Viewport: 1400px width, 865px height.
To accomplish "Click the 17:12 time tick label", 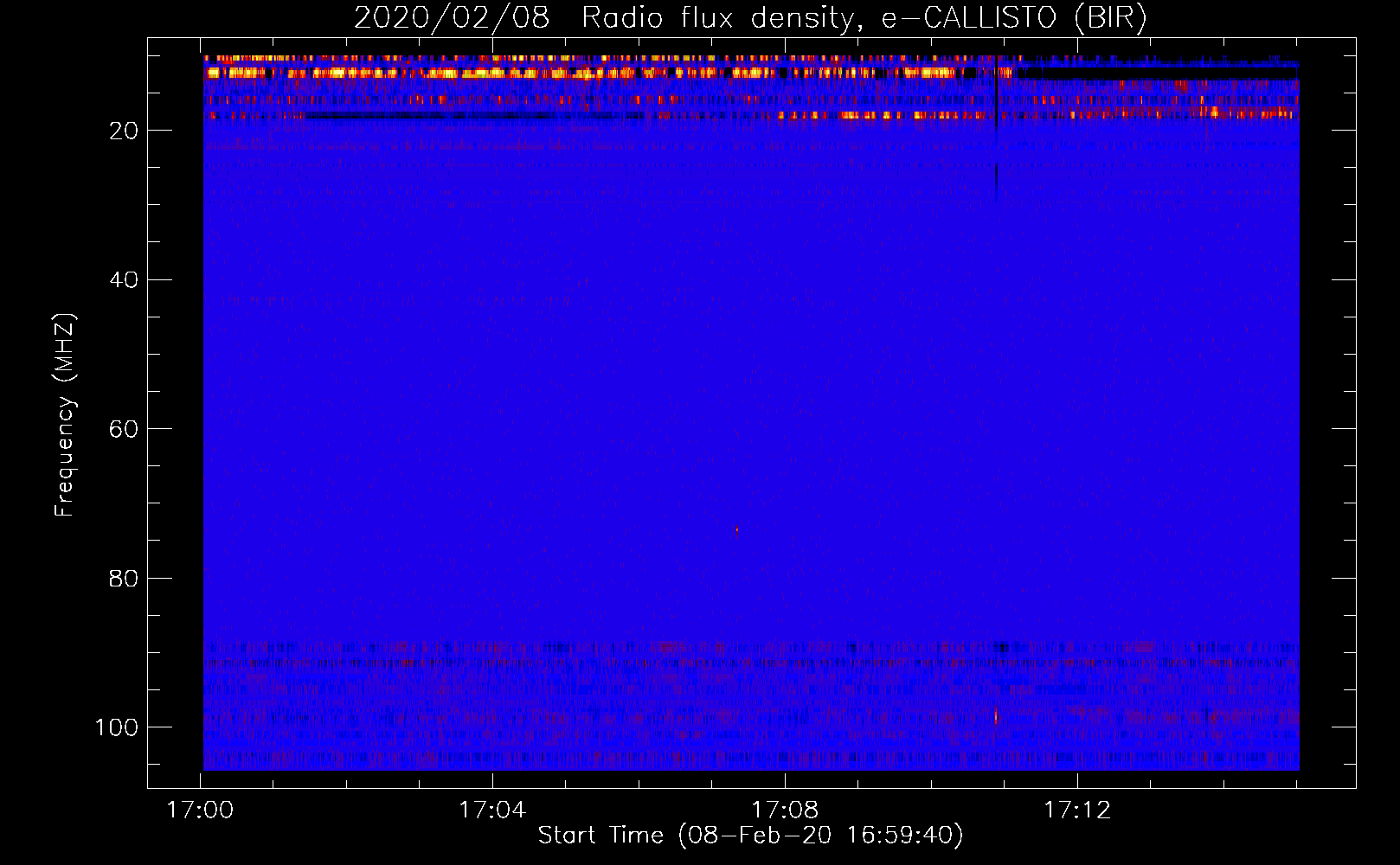I will click(1077, 811).
